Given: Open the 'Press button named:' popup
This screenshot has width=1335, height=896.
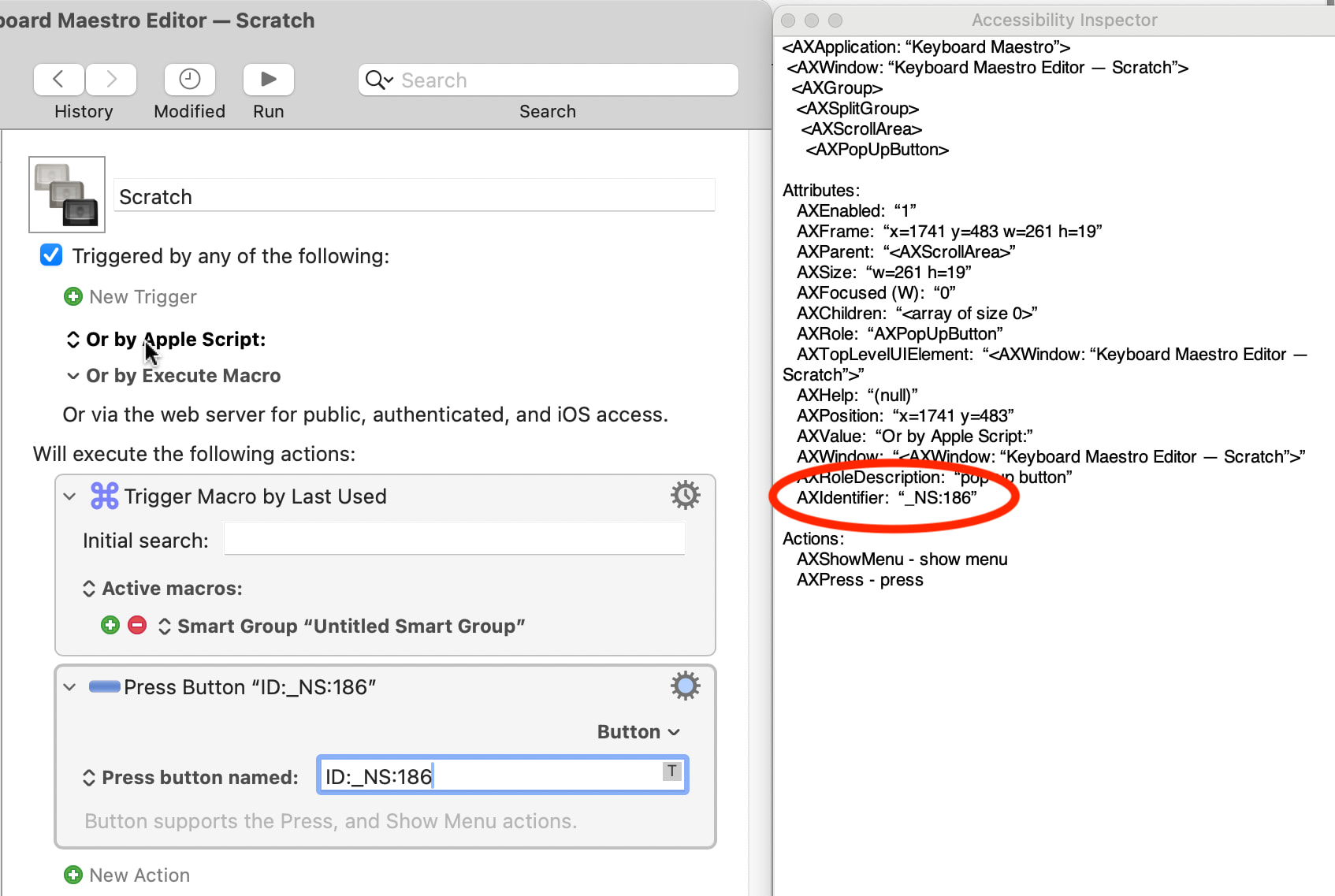Looking at the screenshot, I should coord(191,778).
